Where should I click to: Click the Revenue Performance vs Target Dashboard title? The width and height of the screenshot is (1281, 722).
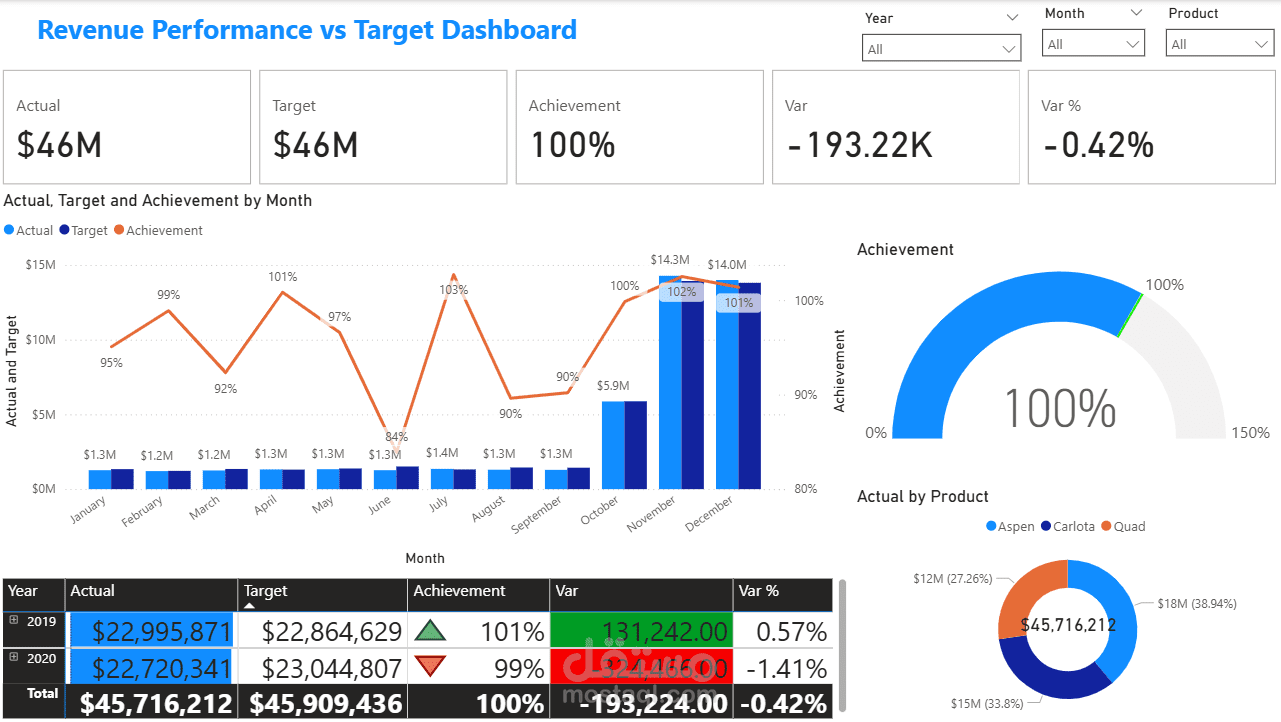coord(306,30)
